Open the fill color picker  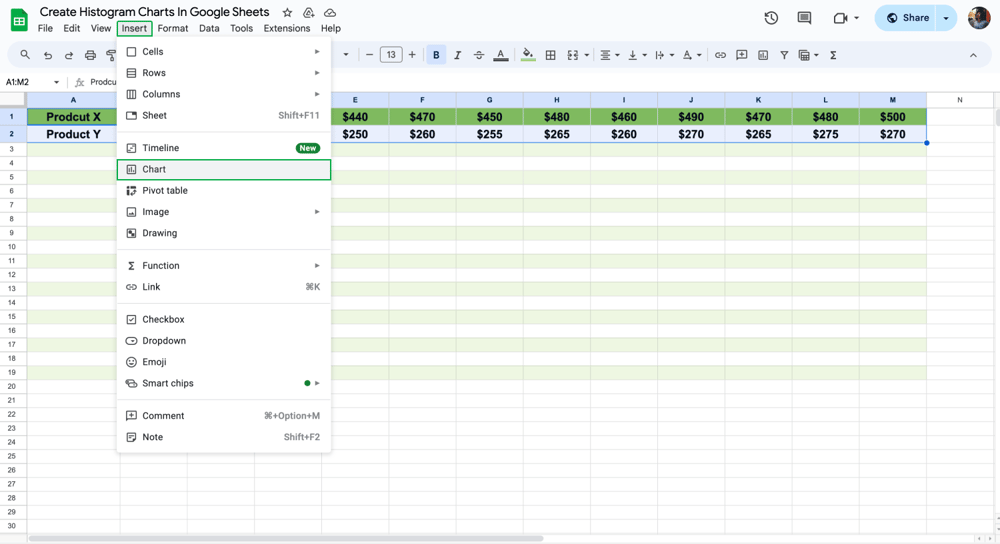(528, 55)
